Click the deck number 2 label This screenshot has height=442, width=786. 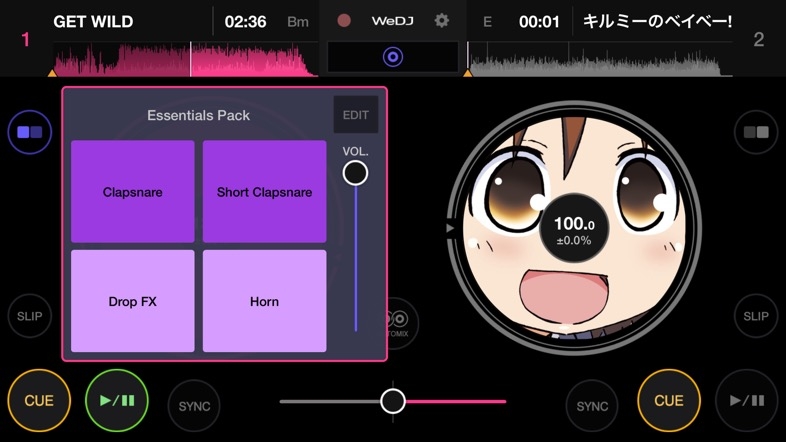[759, 40]
